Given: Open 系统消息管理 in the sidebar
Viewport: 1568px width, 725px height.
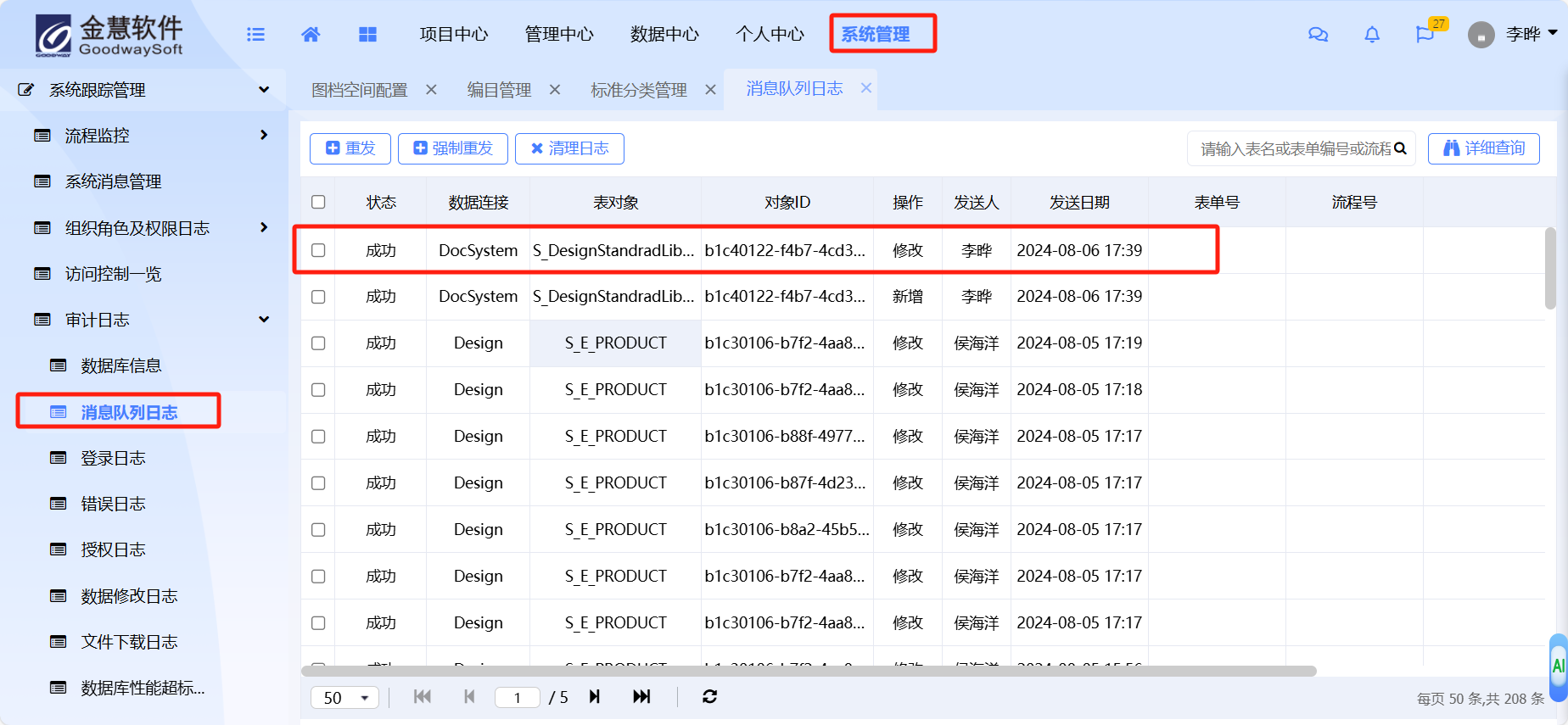Looking at the screenshot, I should [113, 181].
